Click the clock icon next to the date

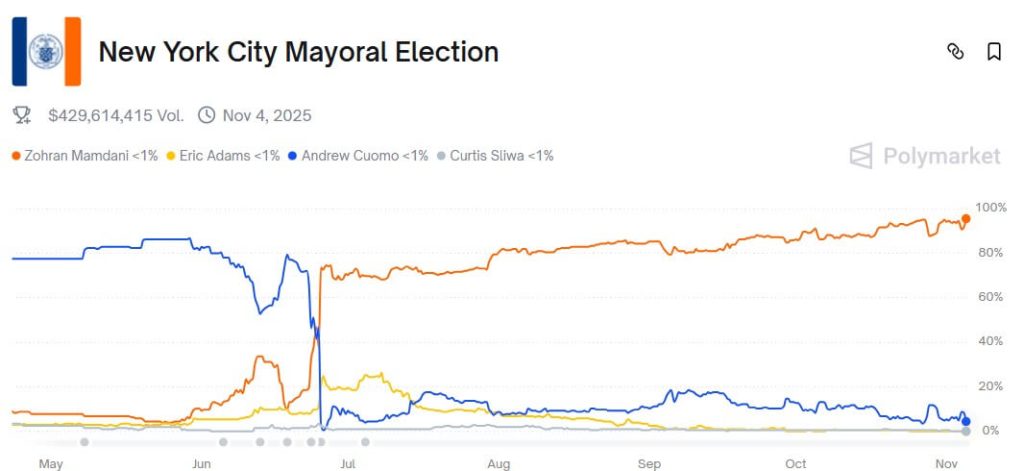click(207, 115)
